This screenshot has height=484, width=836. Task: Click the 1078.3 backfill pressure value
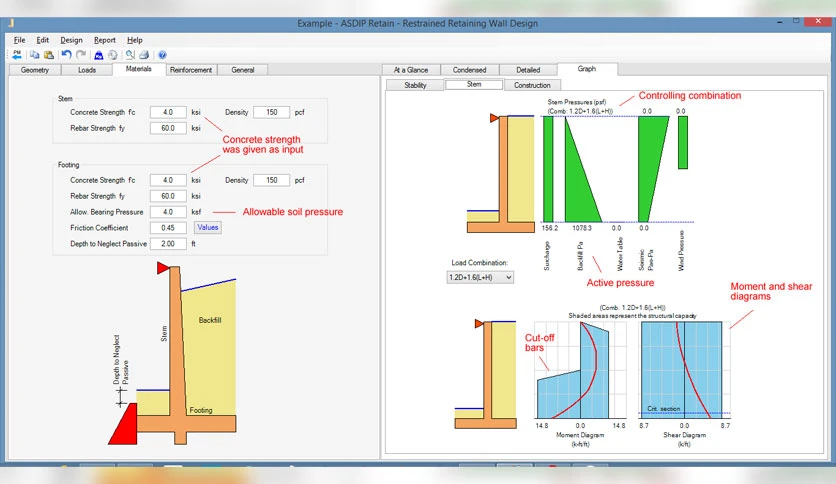582,228
